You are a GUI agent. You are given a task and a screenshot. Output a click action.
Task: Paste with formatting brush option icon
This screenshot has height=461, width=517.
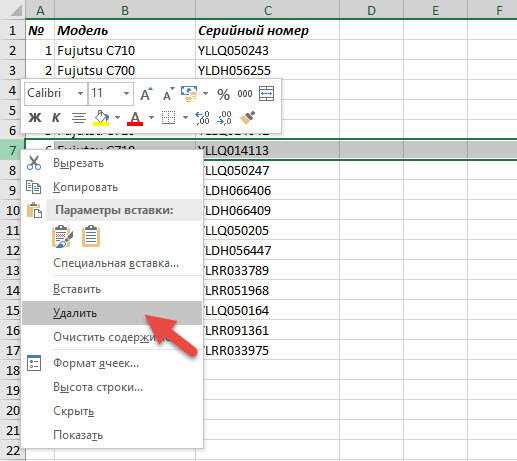(x=62, y=236)
